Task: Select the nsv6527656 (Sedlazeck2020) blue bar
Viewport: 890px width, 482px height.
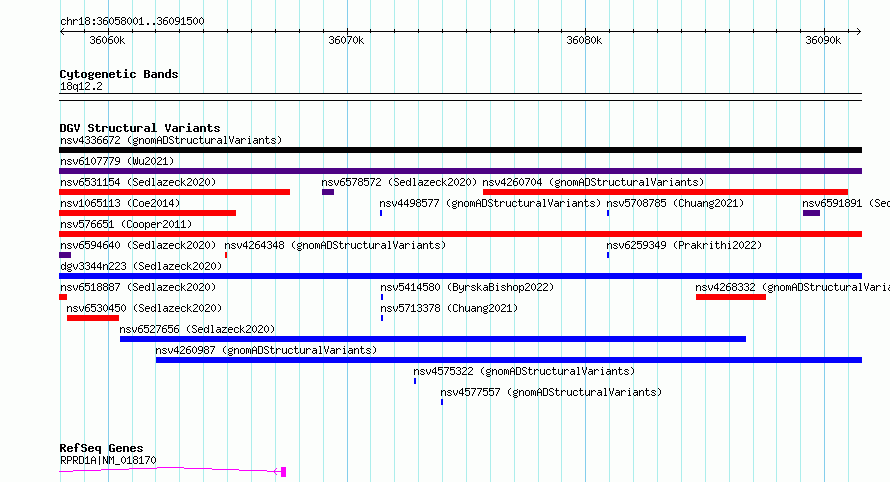Action: pyautogui.click(x=433, y=339)
